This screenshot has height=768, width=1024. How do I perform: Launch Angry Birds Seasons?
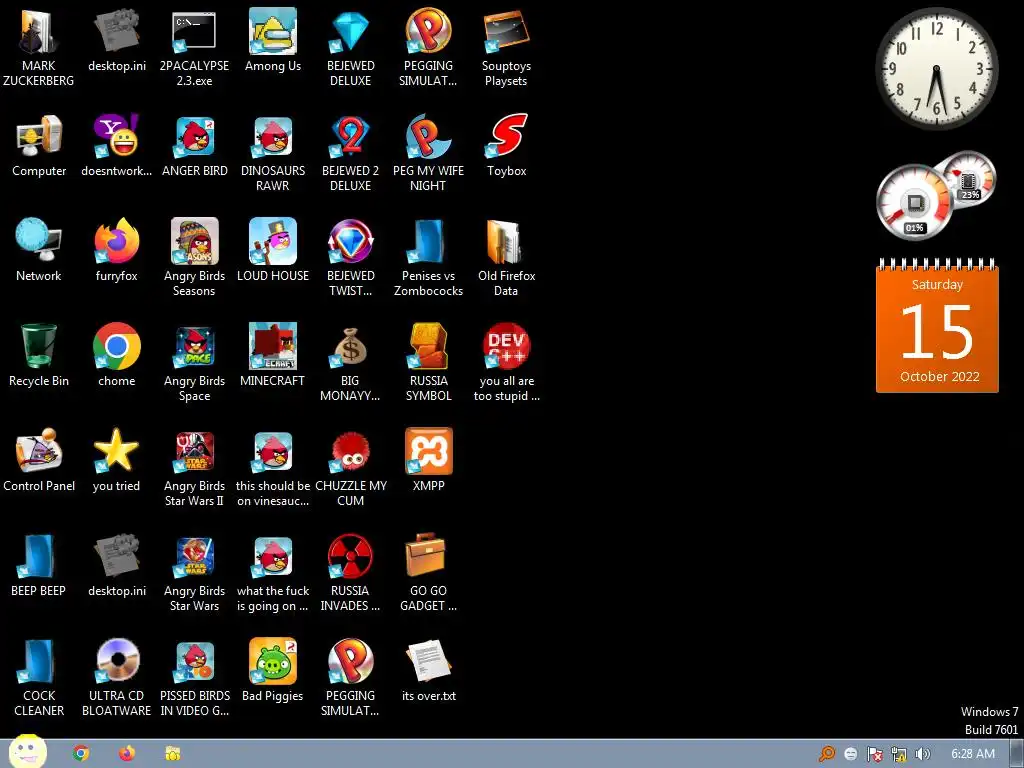click(x=194, y=242)
